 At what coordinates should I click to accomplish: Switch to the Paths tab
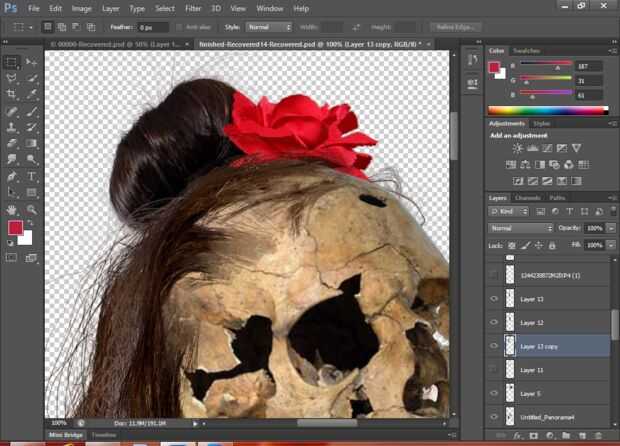click(x=557, y=198)
